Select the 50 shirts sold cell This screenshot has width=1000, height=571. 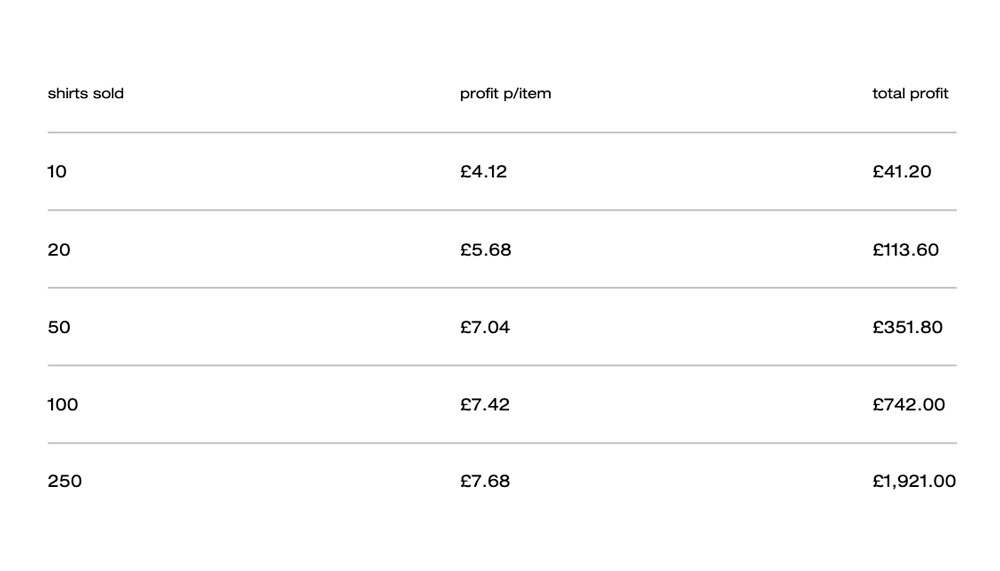59,327
